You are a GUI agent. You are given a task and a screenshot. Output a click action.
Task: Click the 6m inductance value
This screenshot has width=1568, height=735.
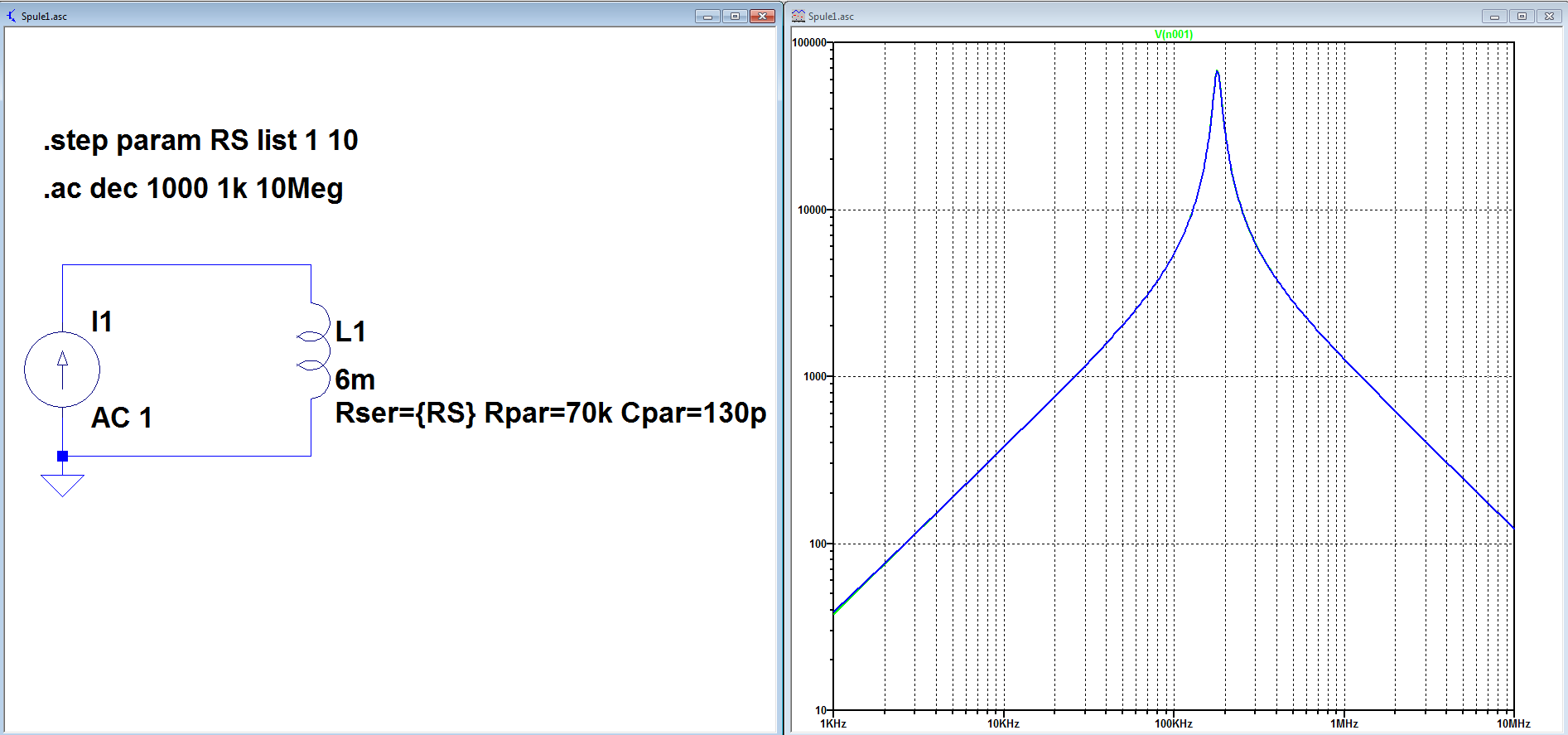(x=355, y=380)
